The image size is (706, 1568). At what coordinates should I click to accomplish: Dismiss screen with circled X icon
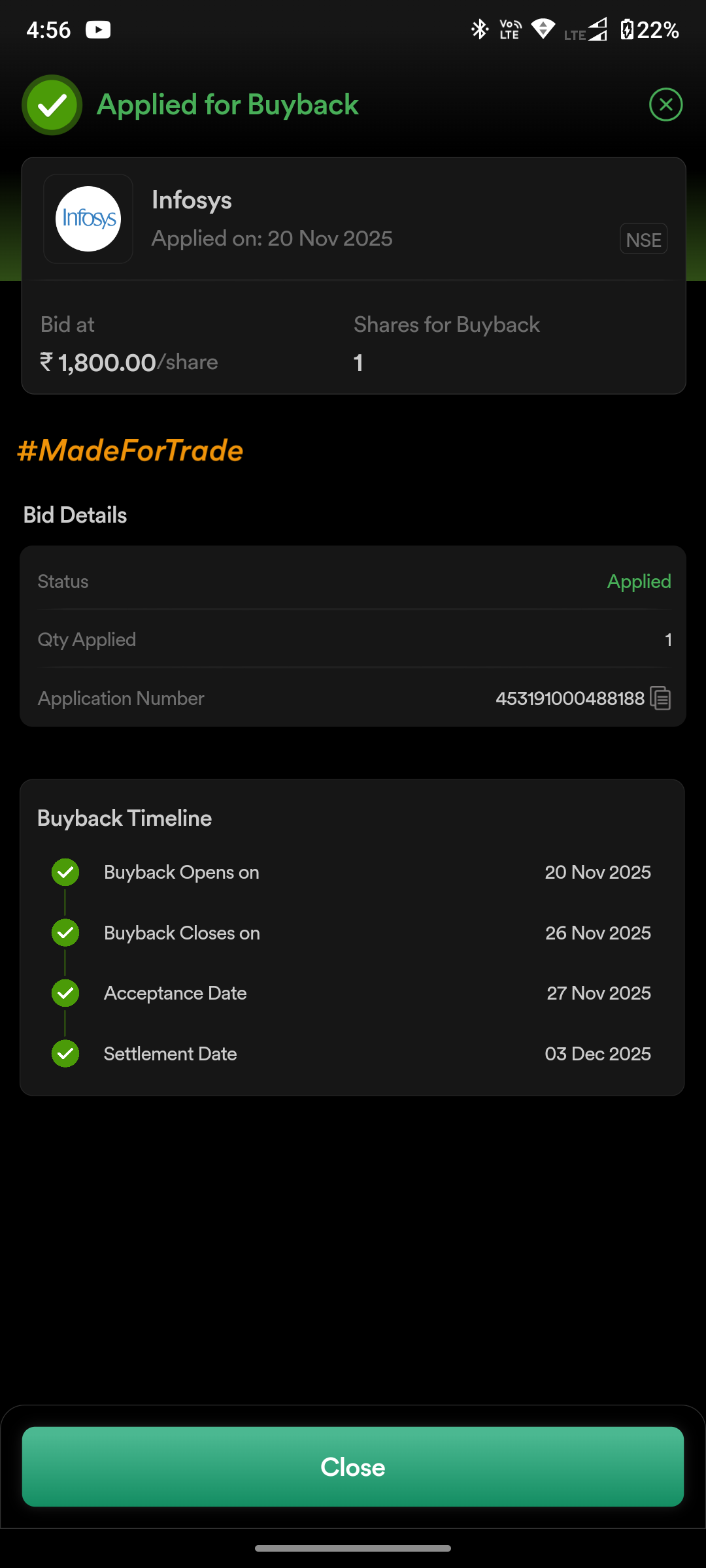[665, 105]
